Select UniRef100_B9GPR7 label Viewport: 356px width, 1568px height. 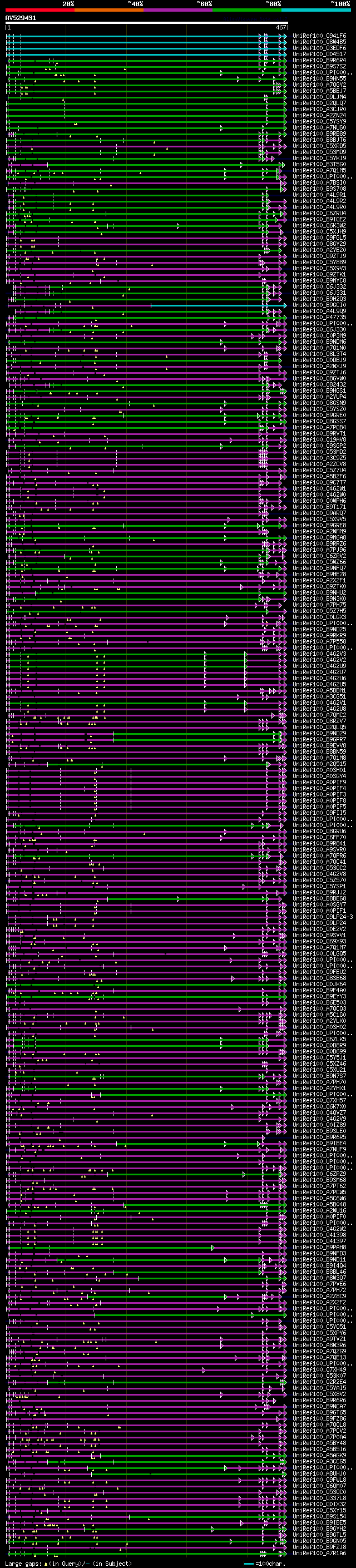[319, 740]
